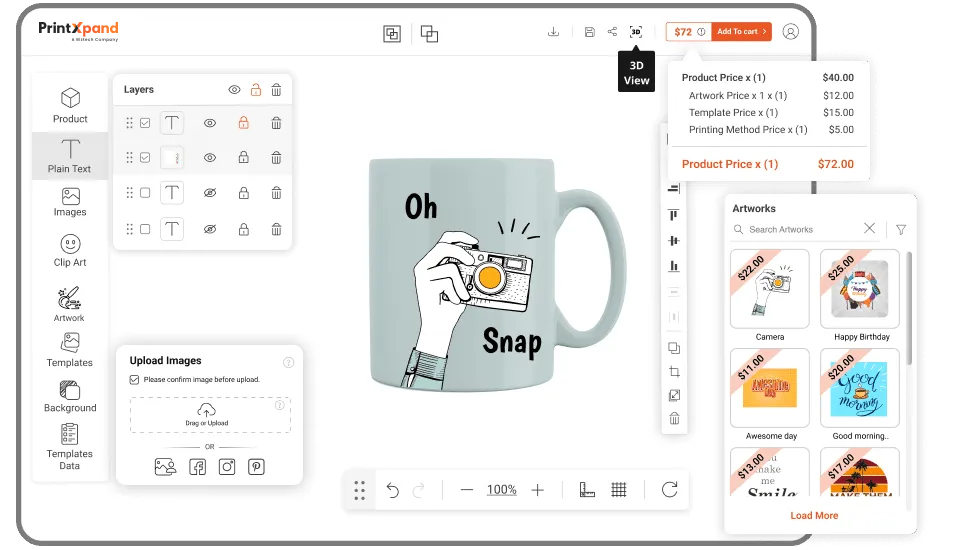Open the Artwork tool in sidebar
This screenshot has width=975, height=550.
click(69, 304)
